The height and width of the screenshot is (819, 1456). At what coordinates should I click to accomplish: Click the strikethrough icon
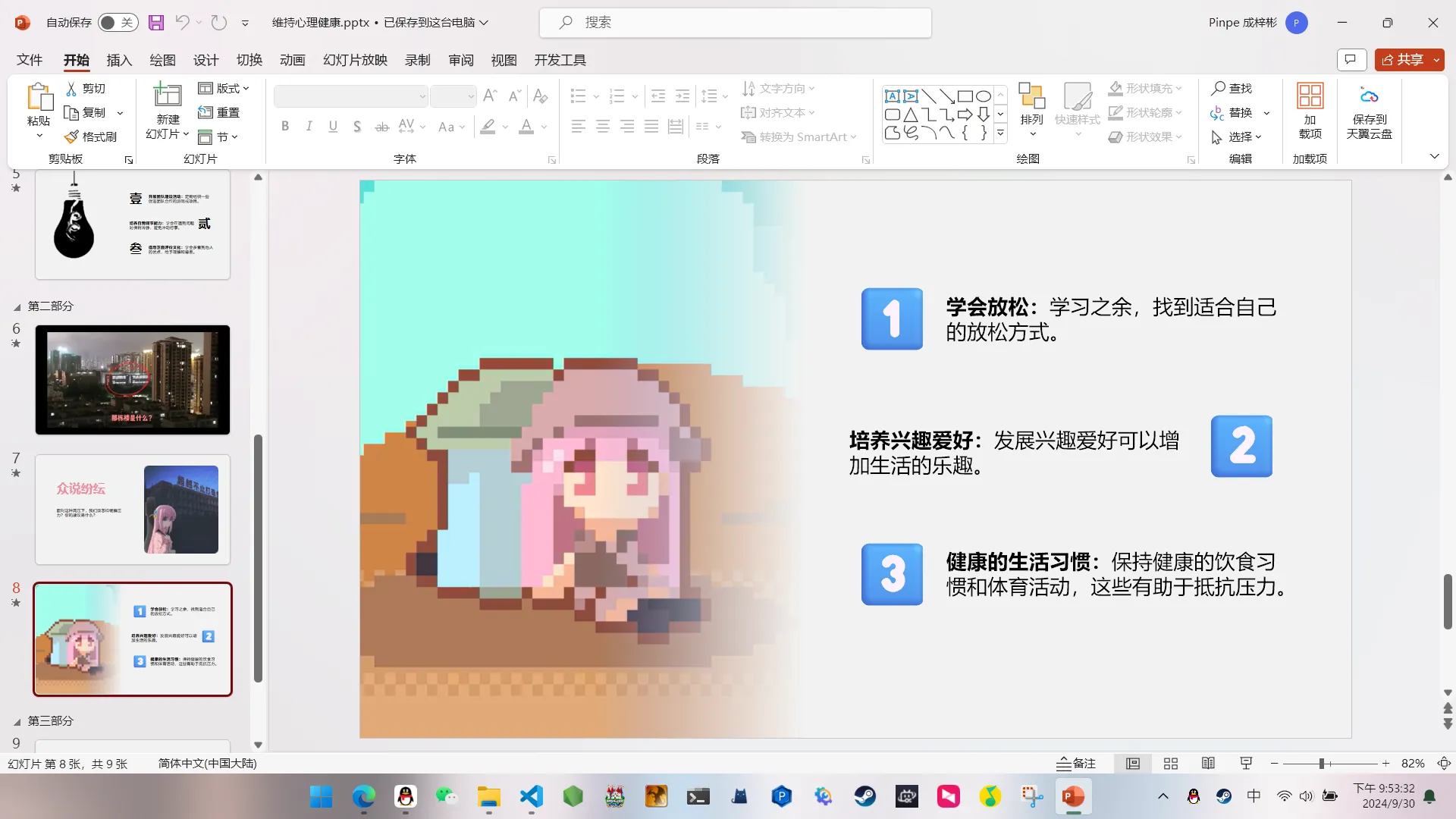point(382,127)
